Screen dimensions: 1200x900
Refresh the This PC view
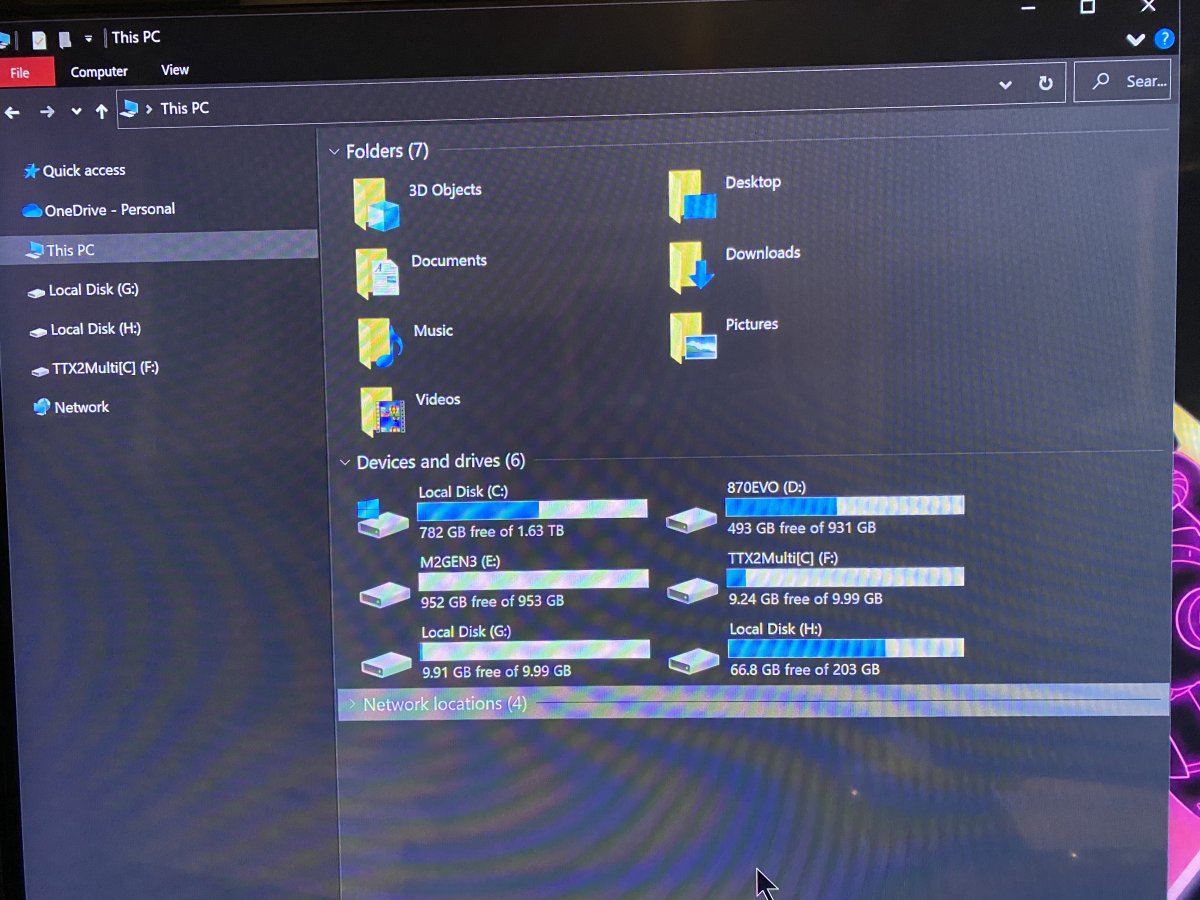[x=1045, y=84]
